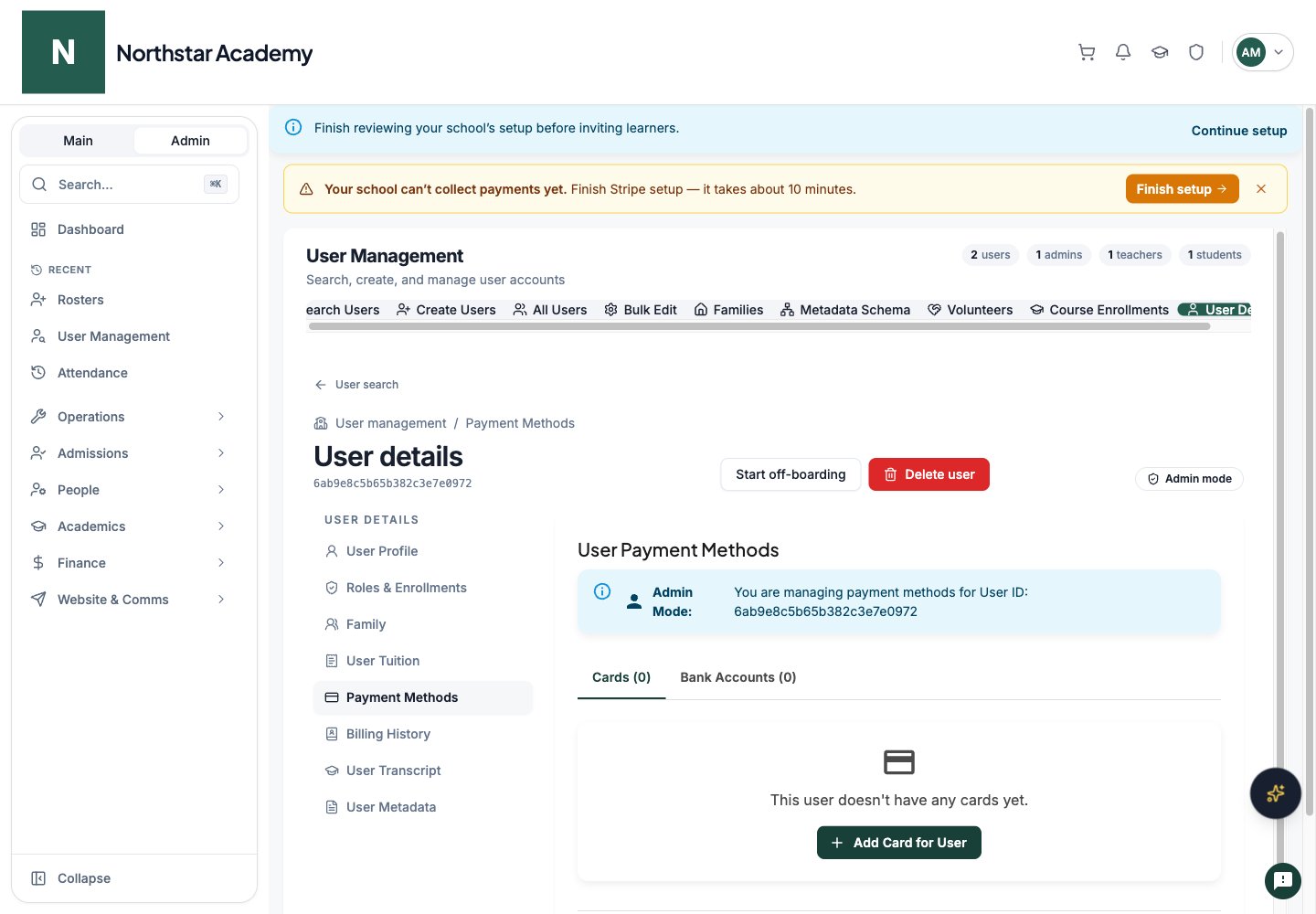Open the shopping cart icon
Viewport: 1316px width, 914px height.
click(1087, 52)
